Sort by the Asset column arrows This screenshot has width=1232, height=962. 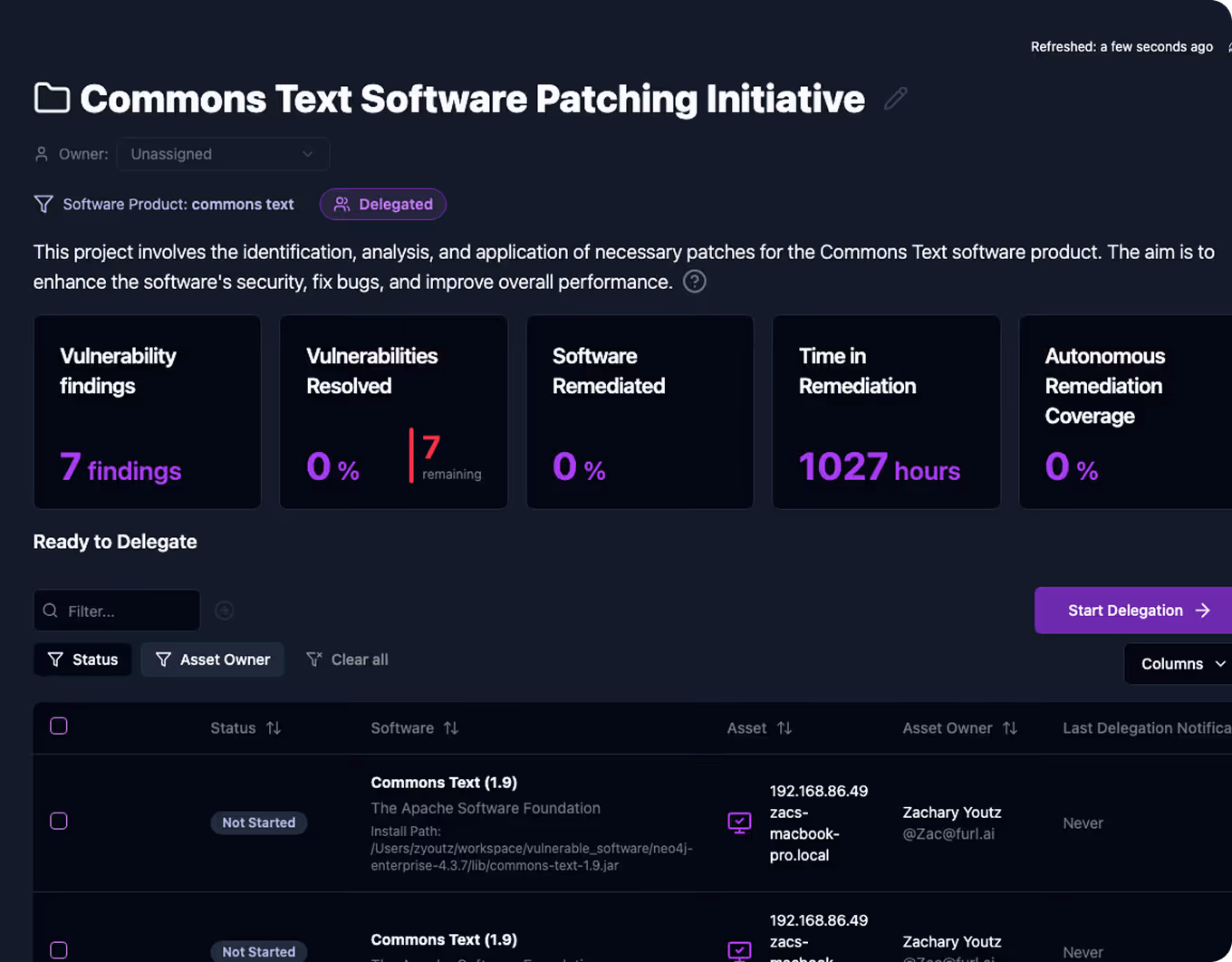click(x=784, y=728)
